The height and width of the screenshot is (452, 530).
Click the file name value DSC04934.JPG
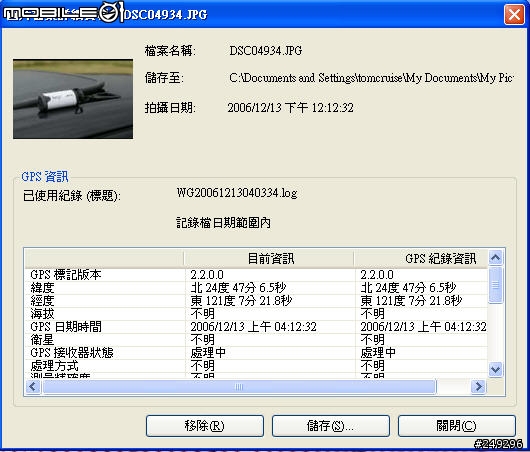coord(266,51)
